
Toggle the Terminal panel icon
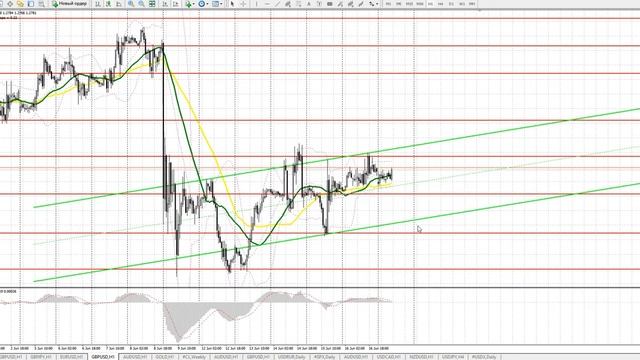(31, 4)
